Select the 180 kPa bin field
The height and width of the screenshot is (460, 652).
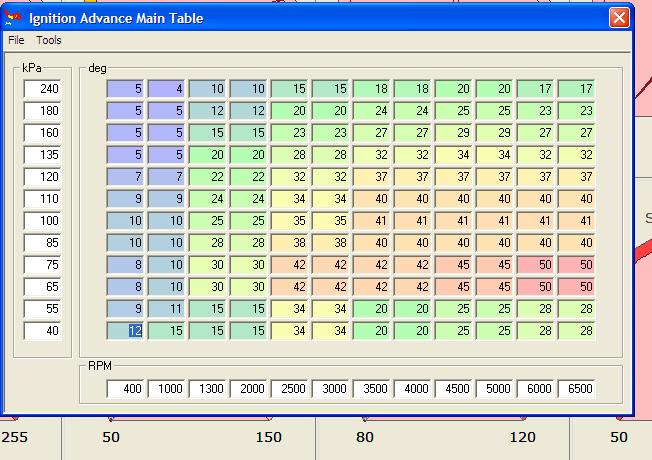coord(42,111)
